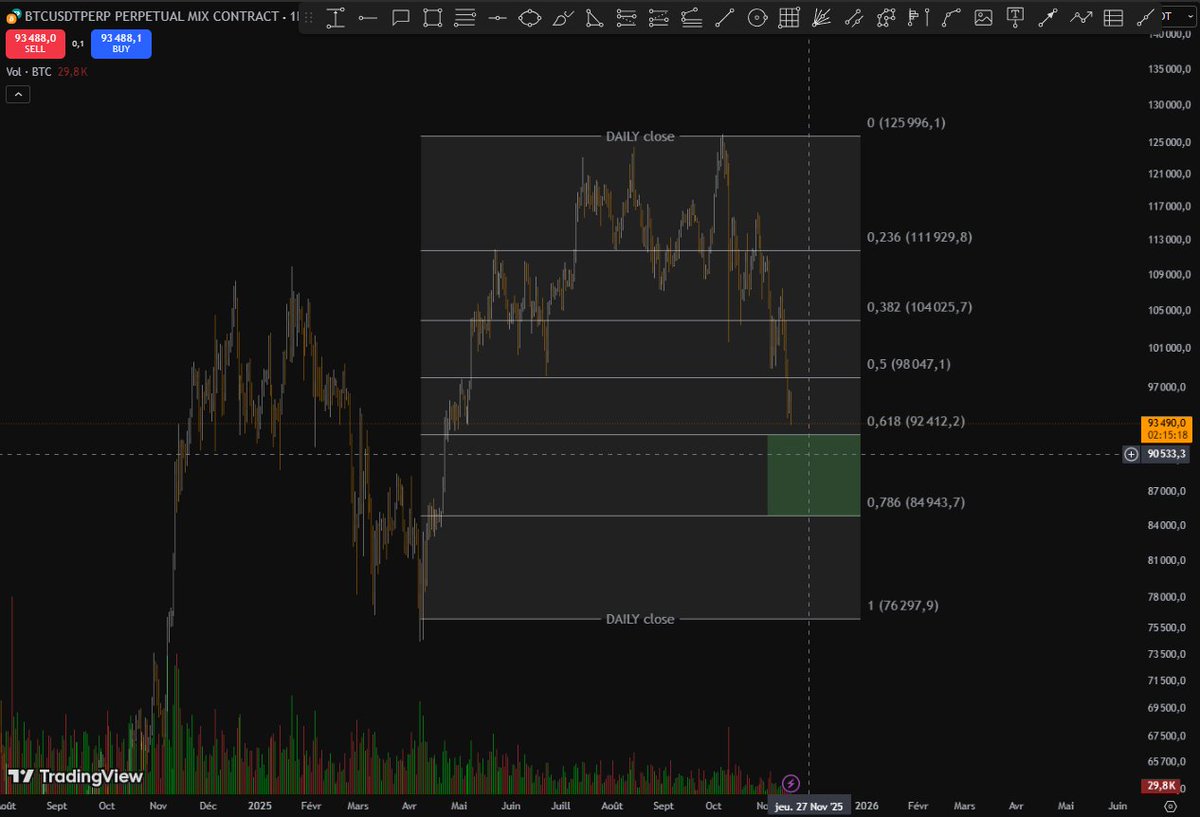
Task: Click the 0,786 (84 943,7) Fibonacci label
Action: click(915, 502)
